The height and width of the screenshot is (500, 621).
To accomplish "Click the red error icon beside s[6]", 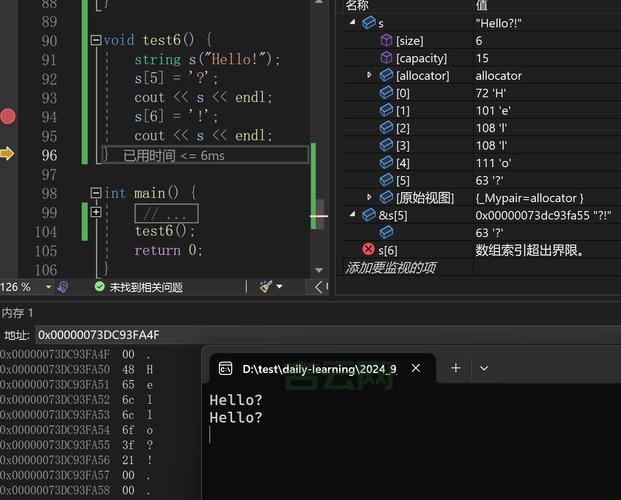I will point(368,250).
